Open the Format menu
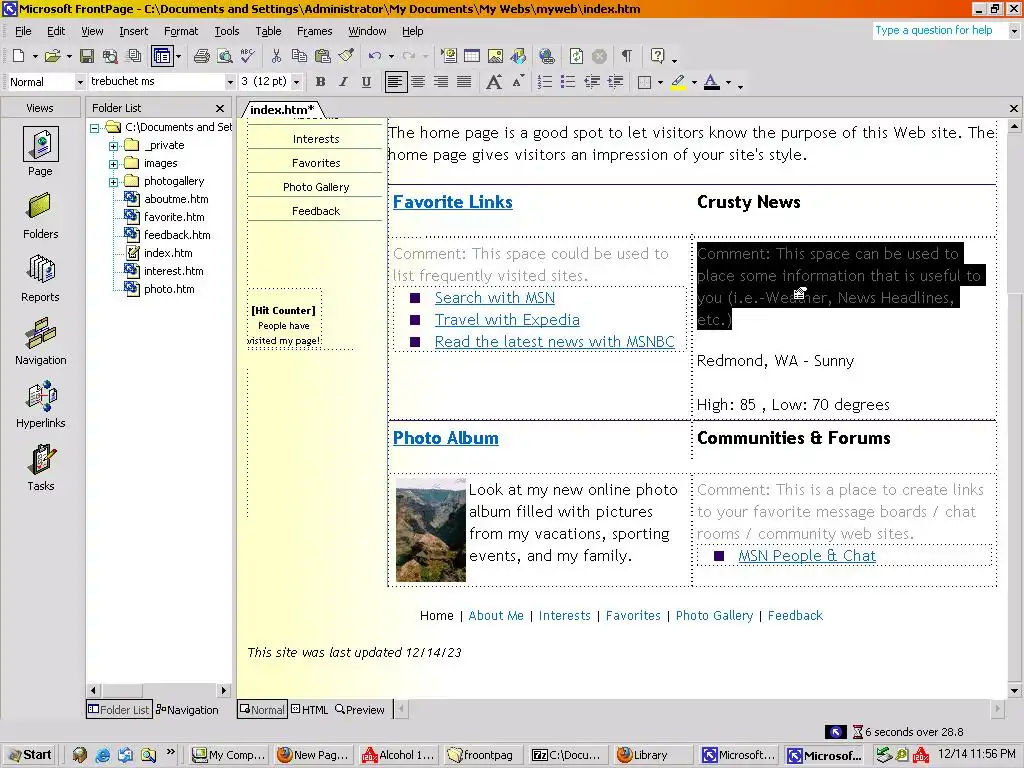1024x768 pixels. pos(181,31)
